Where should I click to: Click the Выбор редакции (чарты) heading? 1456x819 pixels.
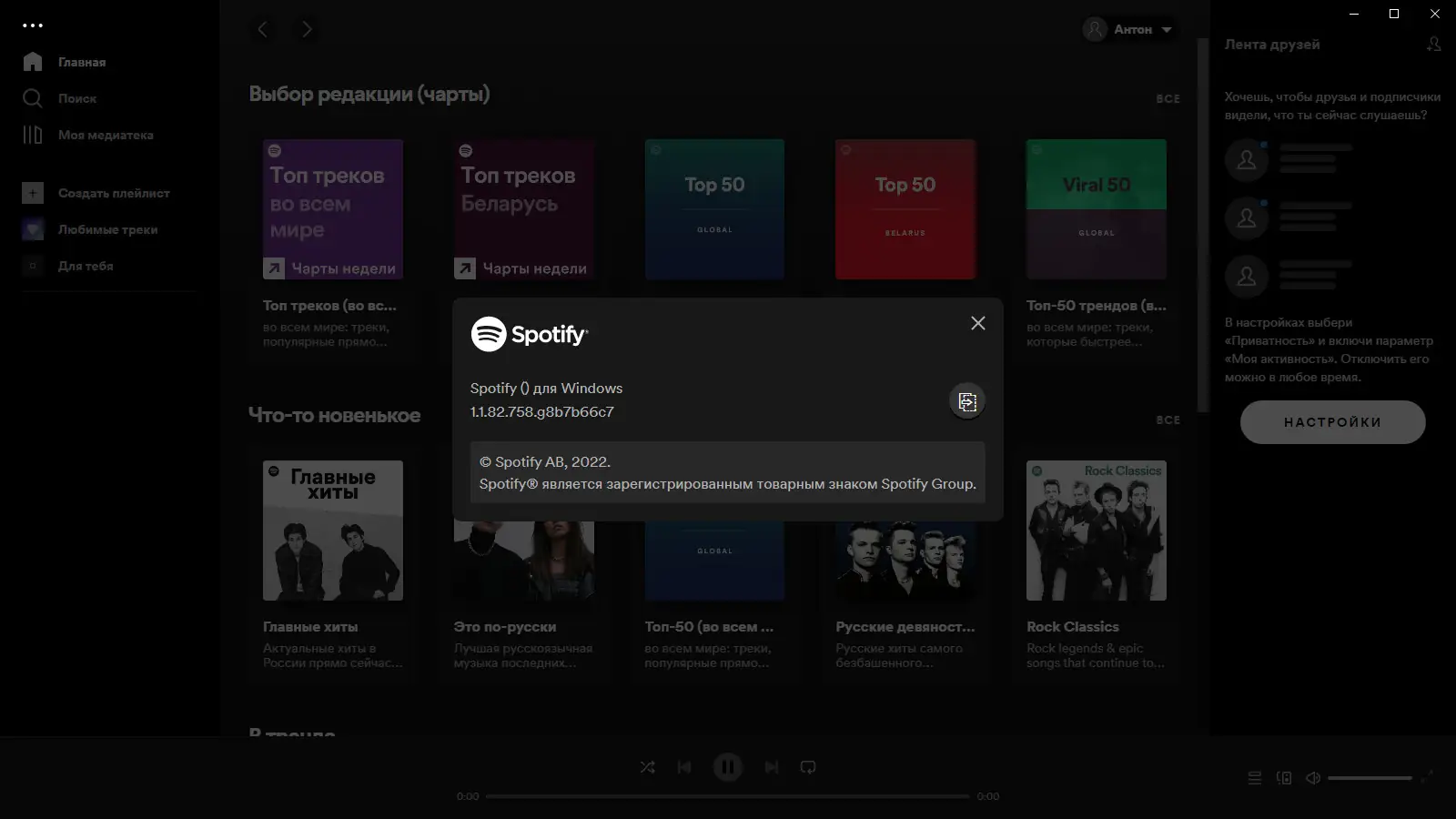tap(369, 95)
